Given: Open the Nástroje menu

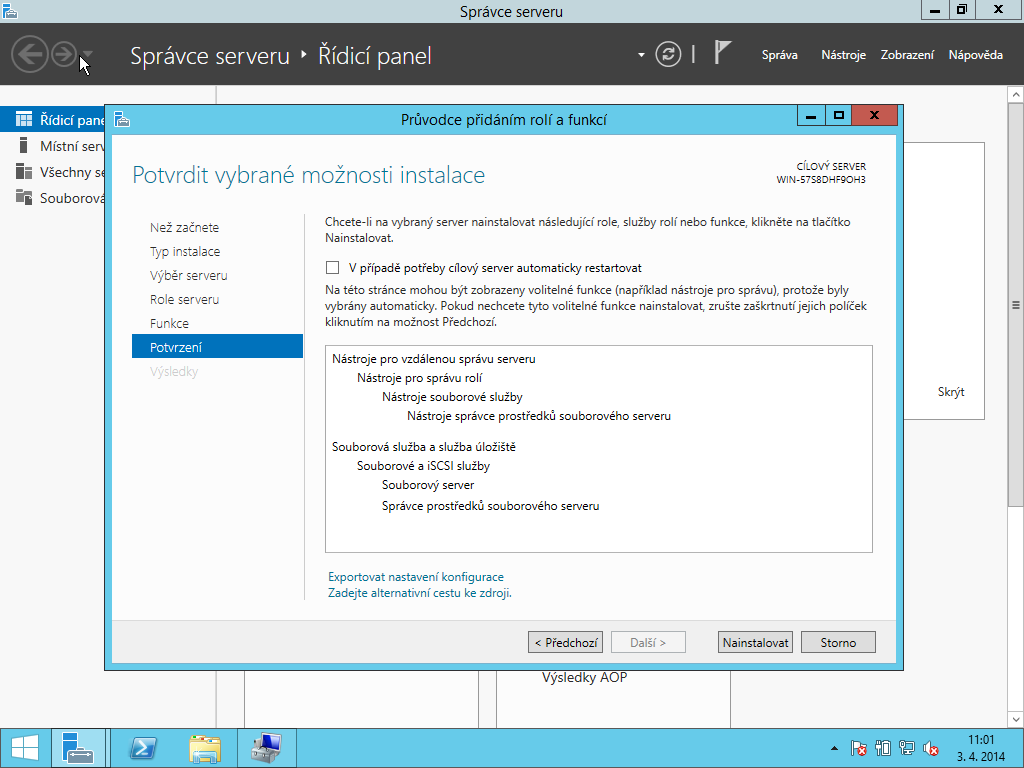Looking at the screenshot, I should coord(843,55).
